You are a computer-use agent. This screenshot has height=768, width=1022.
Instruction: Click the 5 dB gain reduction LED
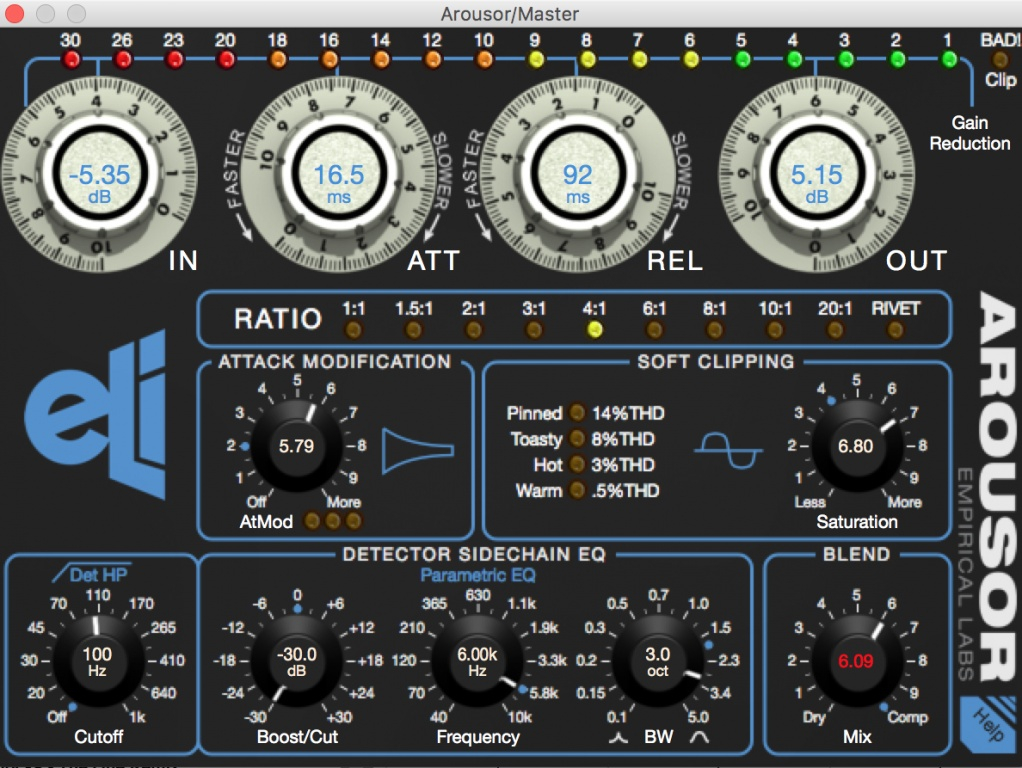coord(742,60)
